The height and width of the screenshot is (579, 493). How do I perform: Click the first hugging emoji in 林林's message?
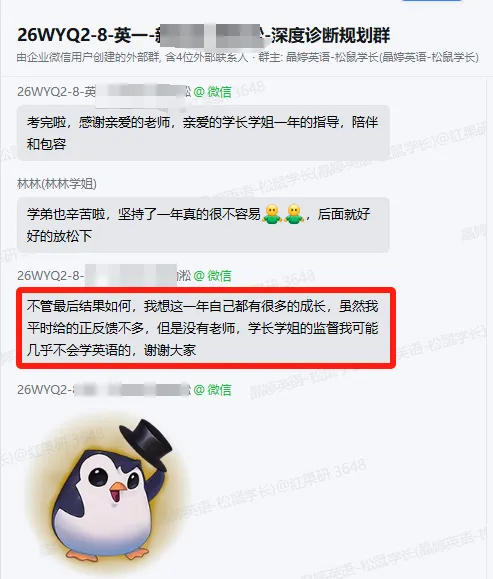click(272, 214)
